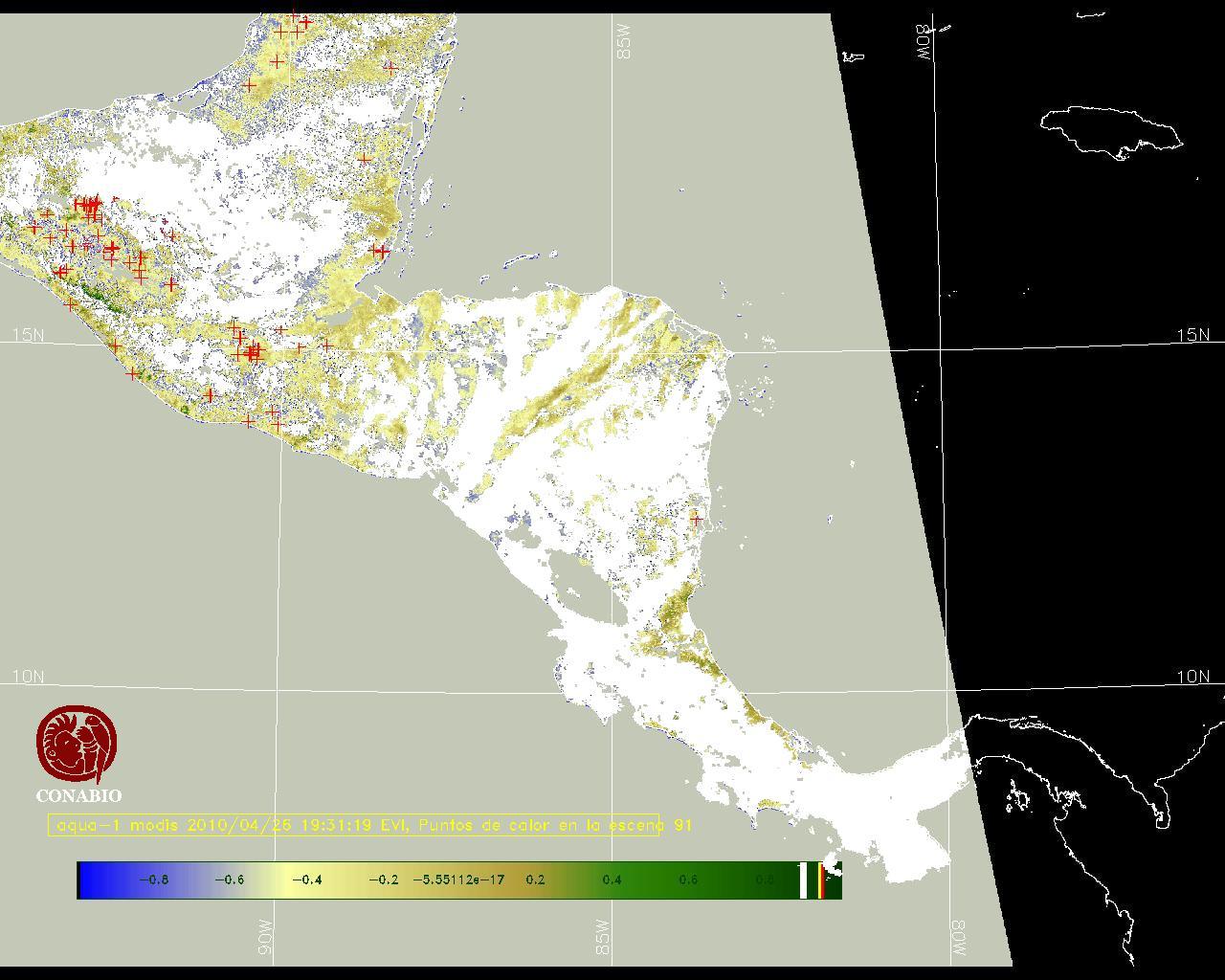Click the yellow aqua-1 modis caption box
The height and width of the screenshot is (980, 1225).
point(354,825)
